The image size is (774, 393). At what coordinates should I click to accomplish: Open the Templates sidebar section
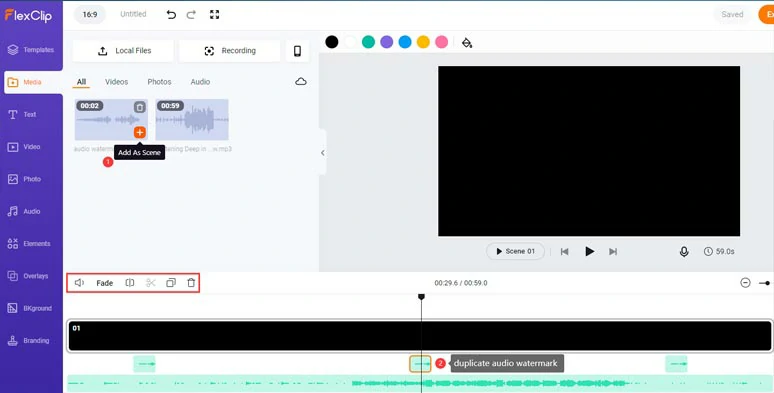pyautogui.click(x=31, y=50)
